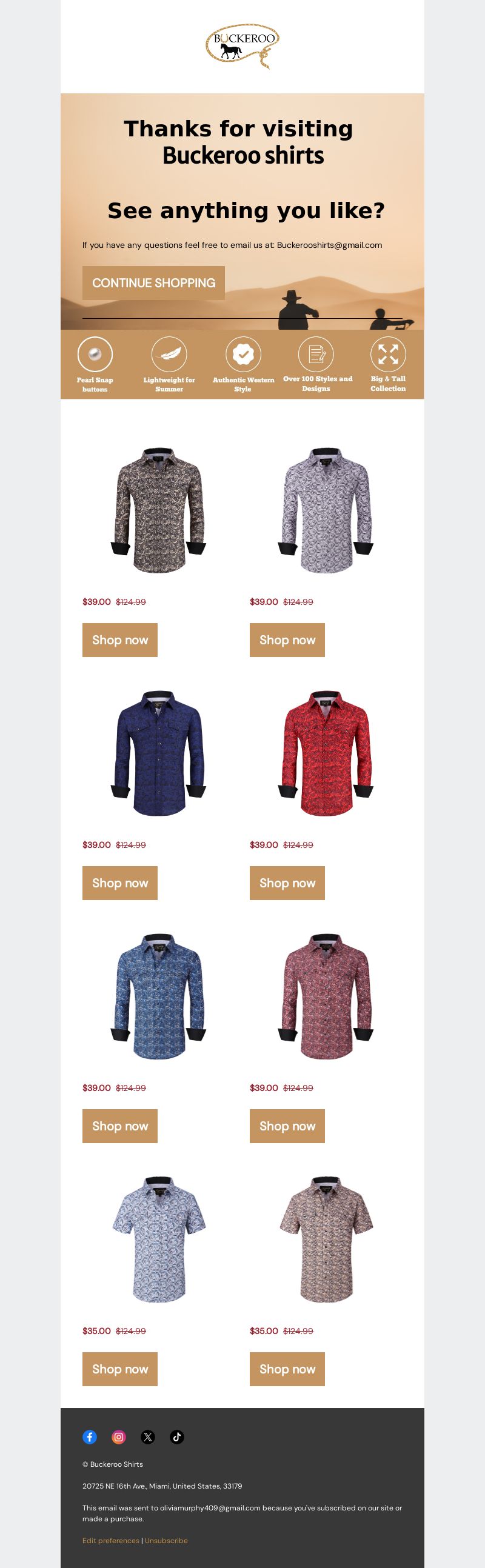Shop now for the brown paisley shirt
The height and width of the screenshot is (1568, 485).
pos(120,639)
